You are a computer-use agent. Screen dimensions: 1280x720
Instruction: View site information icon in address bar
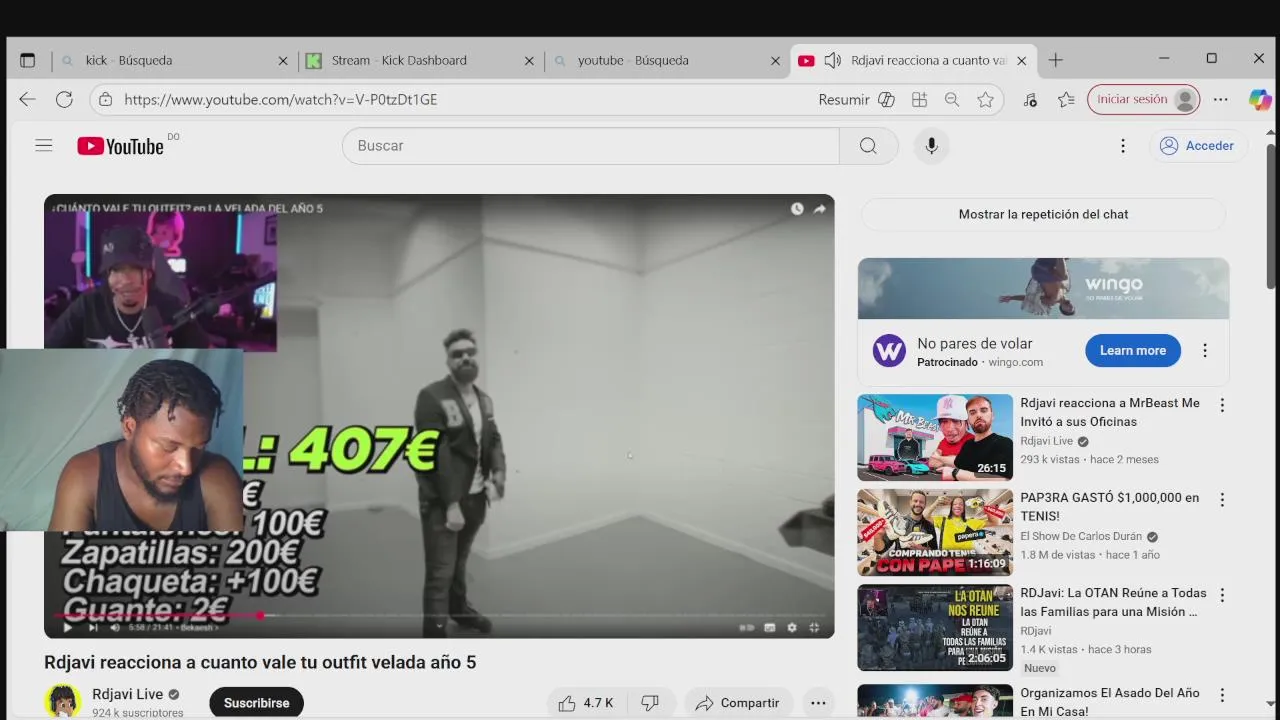tap(105, 100)
